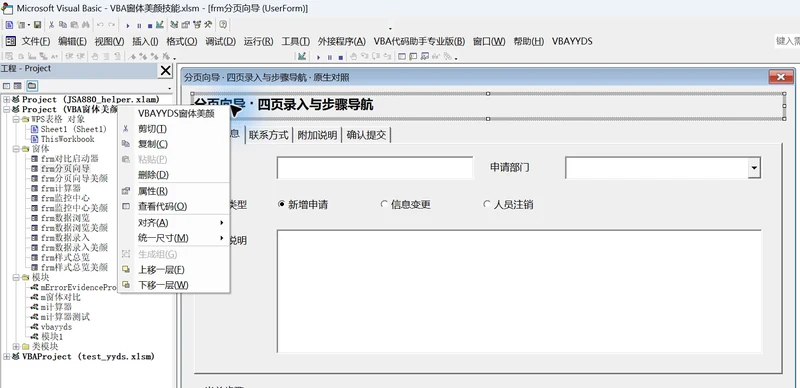Open the 文件(F) menu
Screen dimensions: 800x388
(36, 41)
